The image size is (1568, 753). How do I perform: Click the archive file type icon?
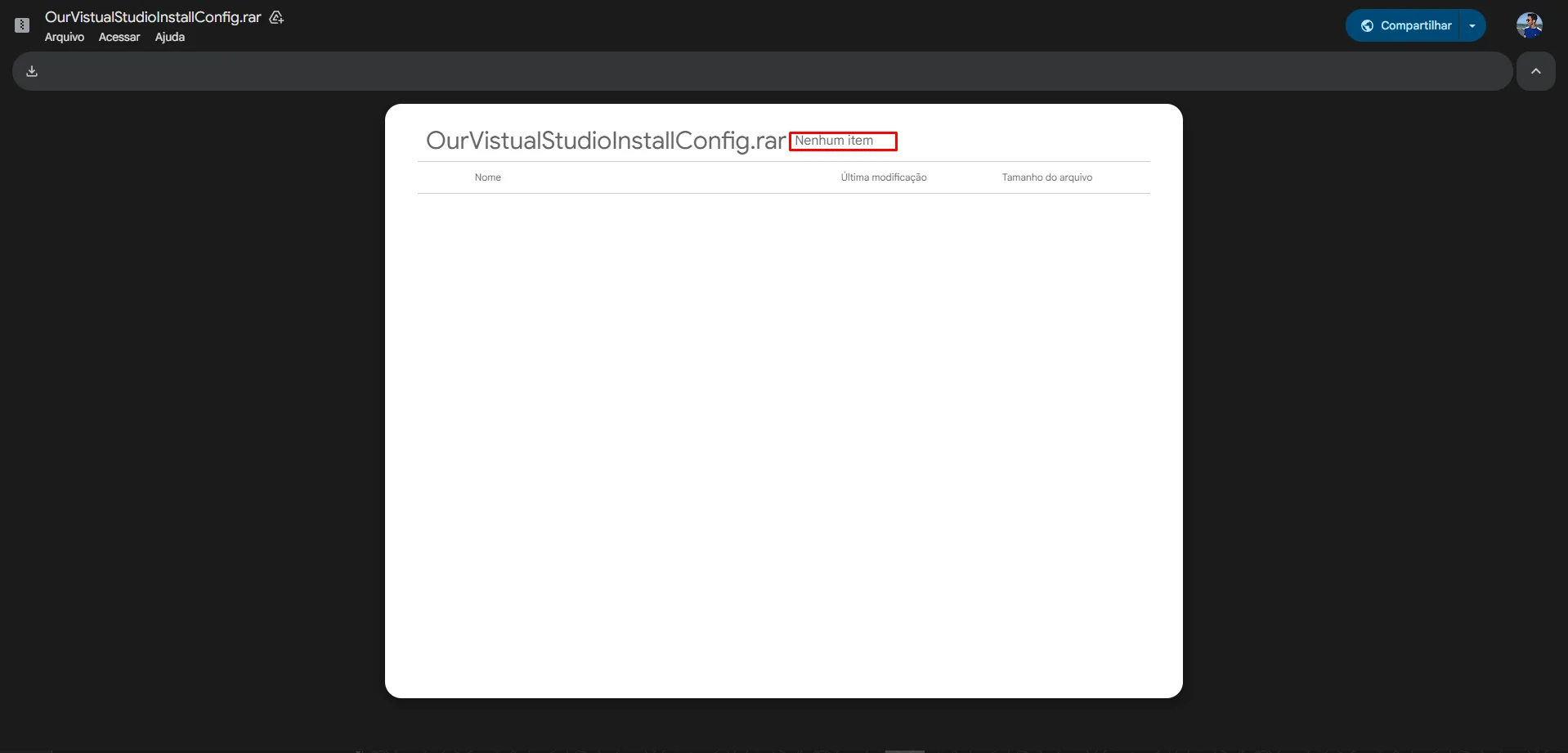[22, 25]
